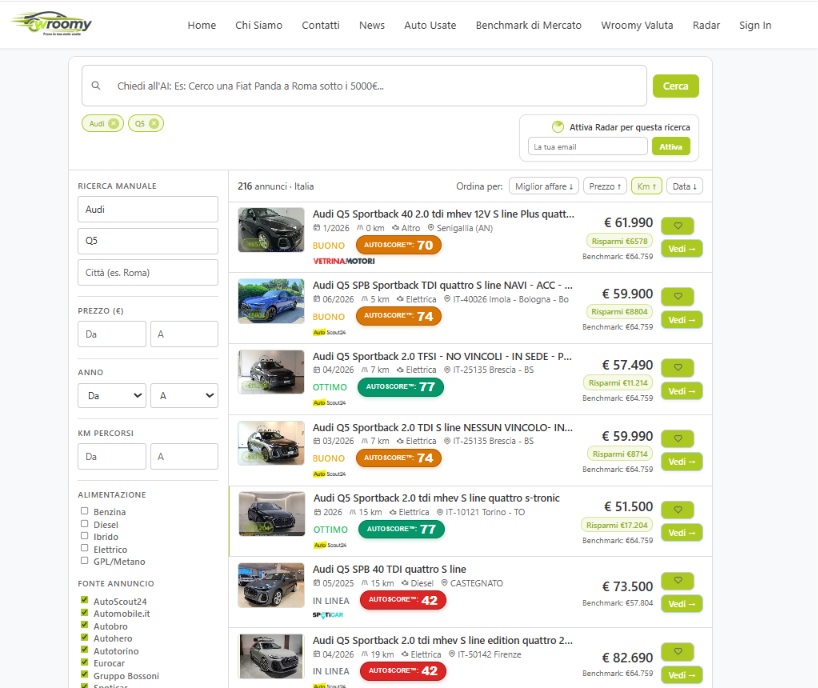Sort by Miglior affare
The image size is (818, 688).
click(544, 186)
